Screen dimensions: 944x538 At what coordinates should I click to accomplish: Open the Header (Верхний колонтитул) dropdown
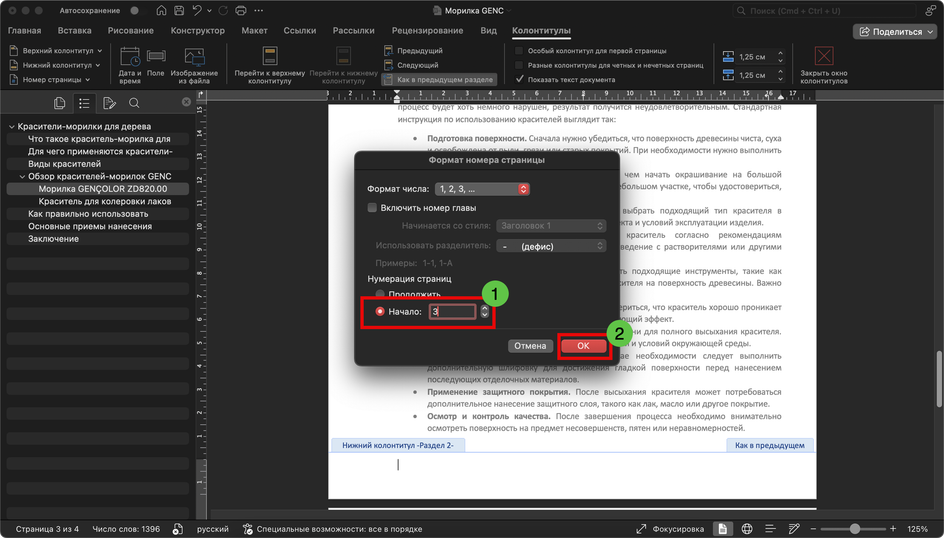pos(56,51)
